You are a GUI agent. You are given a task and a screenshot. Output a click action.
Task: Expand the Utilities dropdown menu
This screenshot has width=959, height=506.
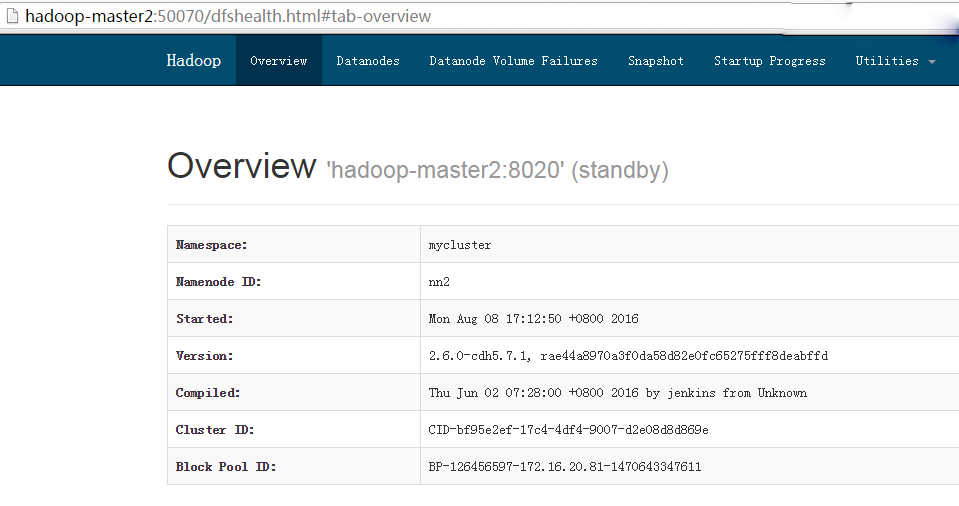point(895,61)
